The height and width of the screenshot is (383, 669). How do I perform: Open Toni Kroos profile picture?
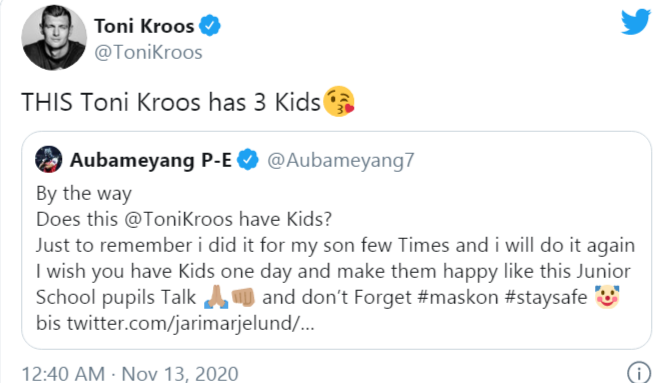tap(54, 38)
